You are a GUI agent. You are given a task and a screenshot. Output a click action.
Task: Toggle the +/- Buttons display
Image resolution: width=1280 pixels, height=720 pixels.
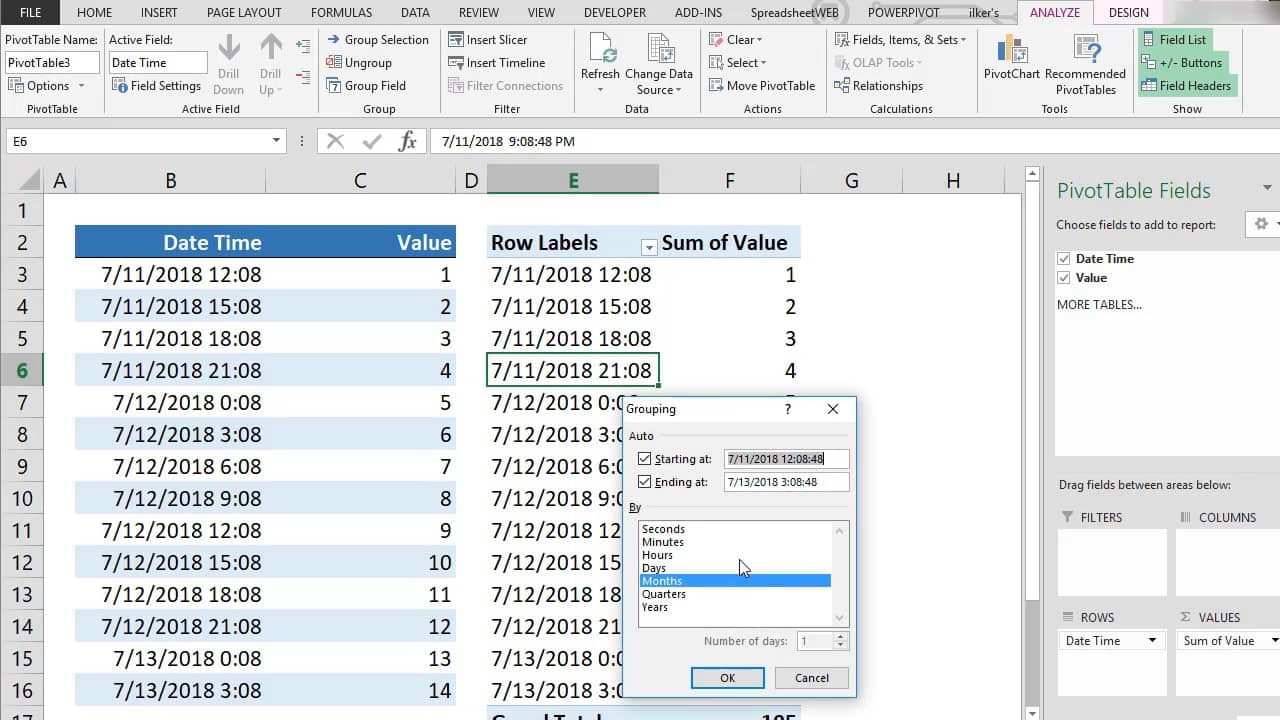point(1182,63)
